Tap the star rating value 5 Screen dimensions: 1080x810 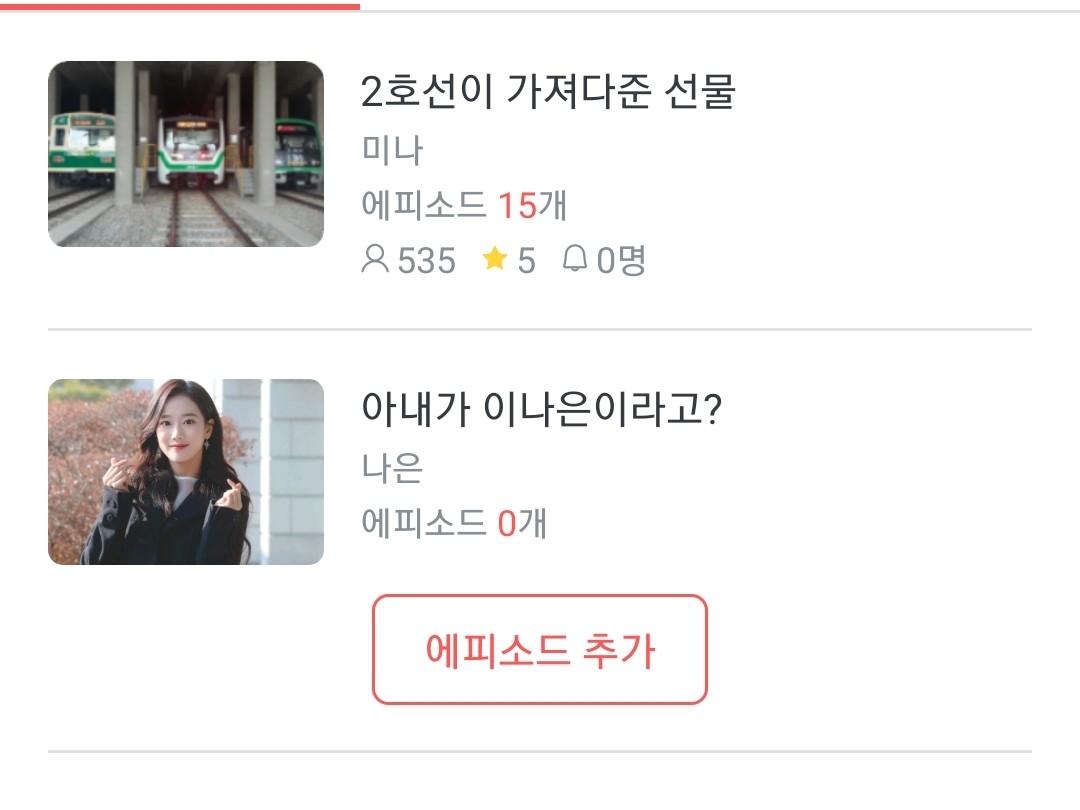[527, 260]
